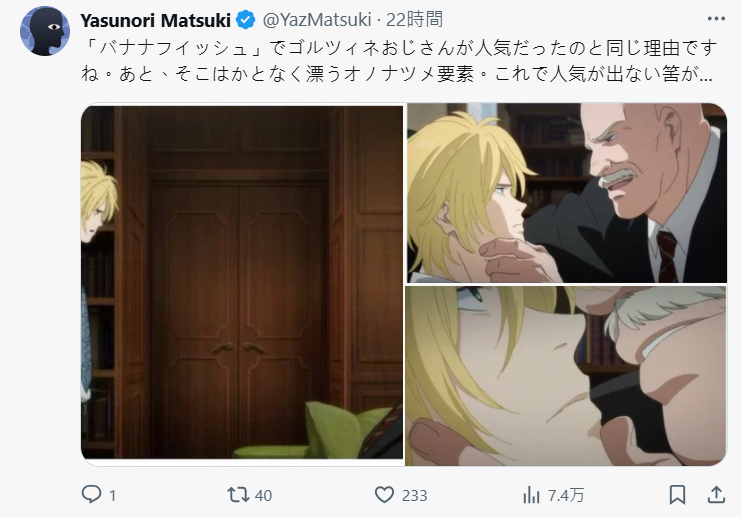
Task: Open the Yasunori Matsuki display name link
Action: [155, 20]
